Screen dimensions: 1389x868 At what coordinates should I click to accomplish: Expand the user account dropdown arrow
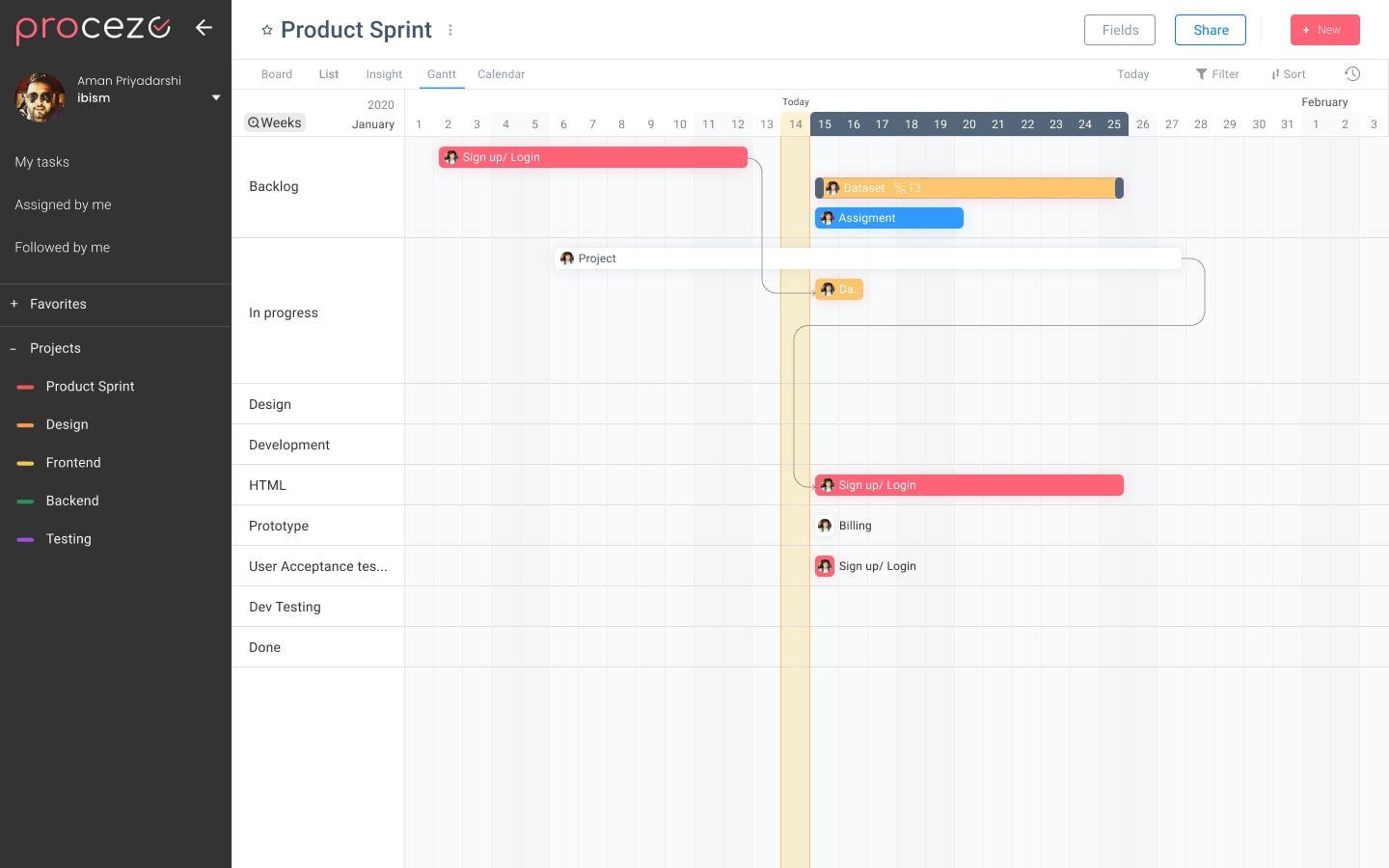click(216, 97)
